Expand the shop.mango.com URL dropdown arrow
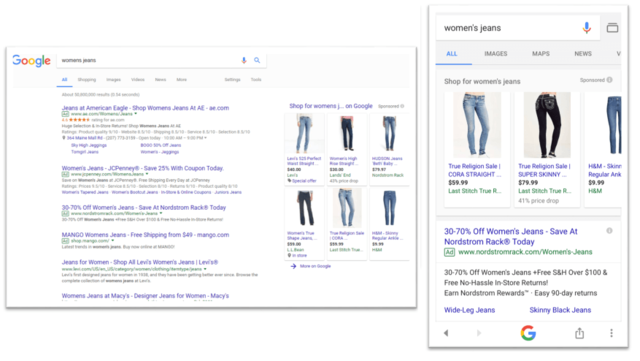The image size is (640, 361). (x=113, y=241)
